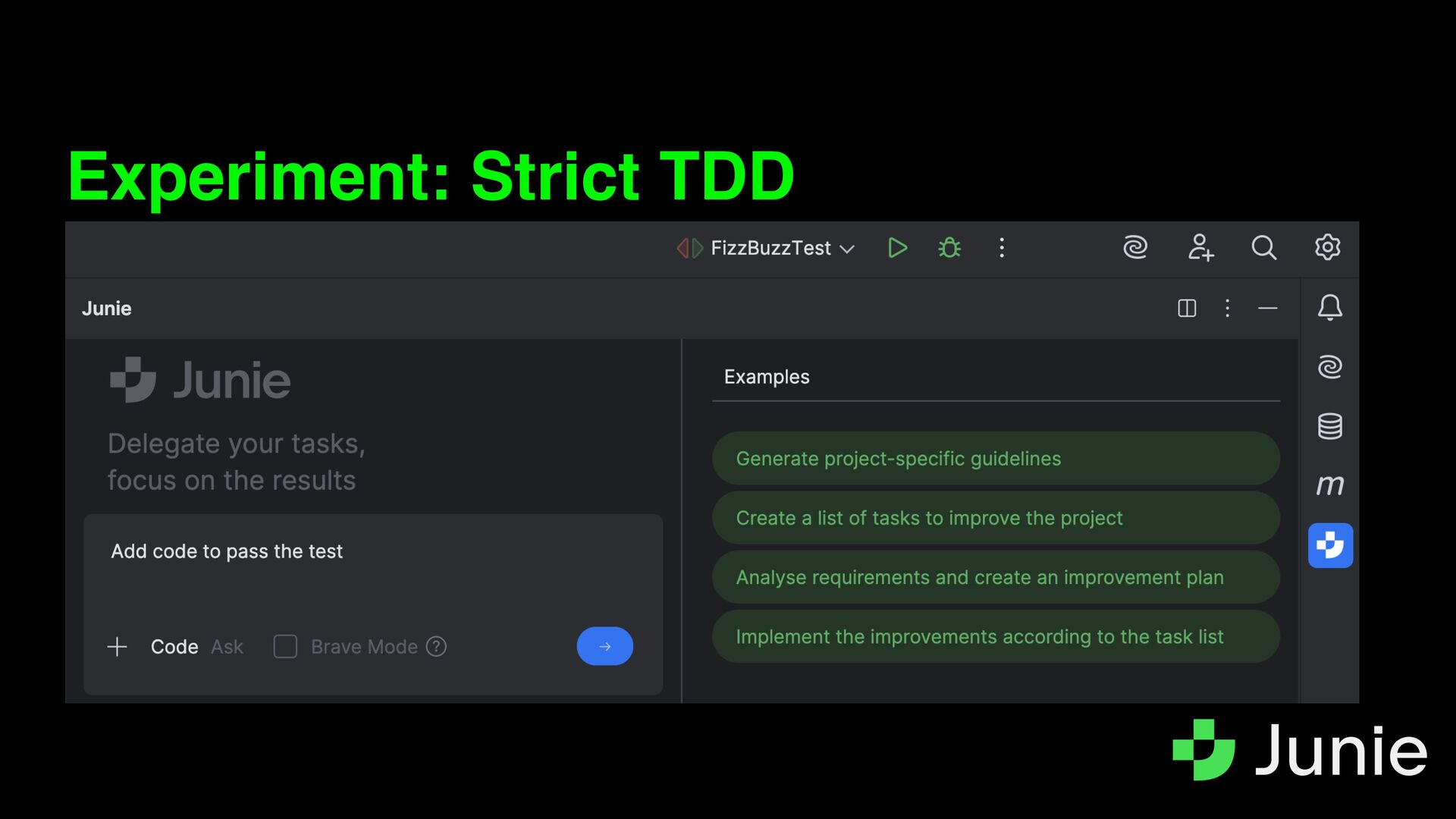Open Search Everywhere magnifier icon
This screenshot has width=1456, height=819.
pyautogui.click(x=1263, y=248)
